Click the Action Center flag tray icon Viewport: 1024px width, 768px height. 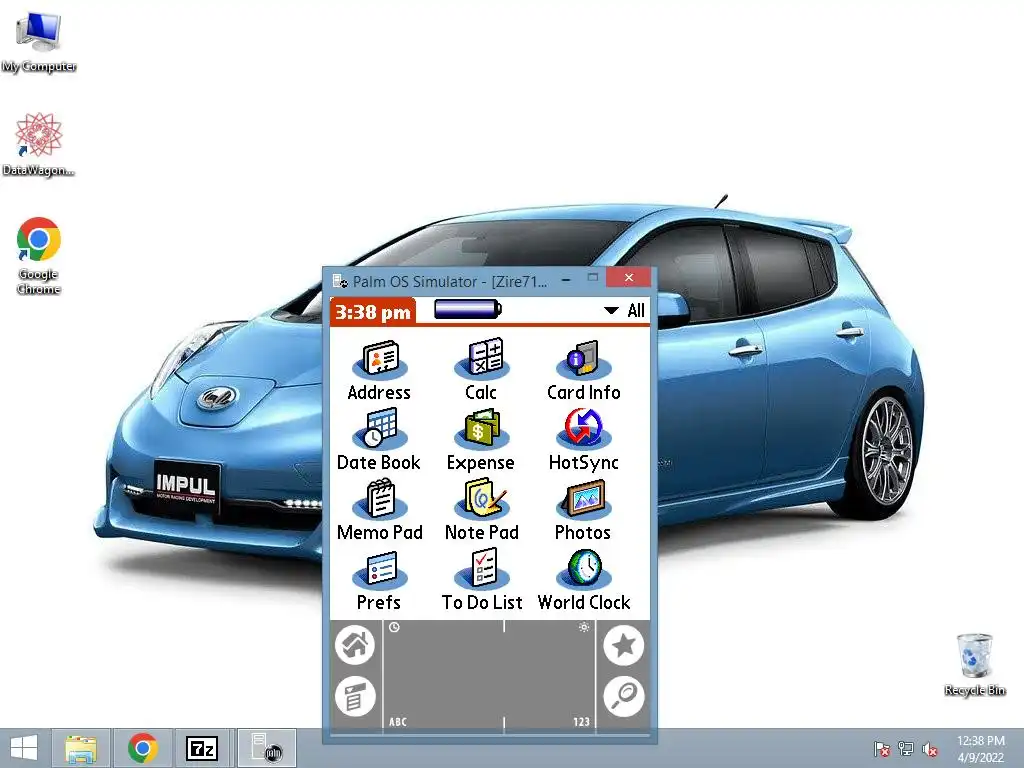[x=881, y=749]
